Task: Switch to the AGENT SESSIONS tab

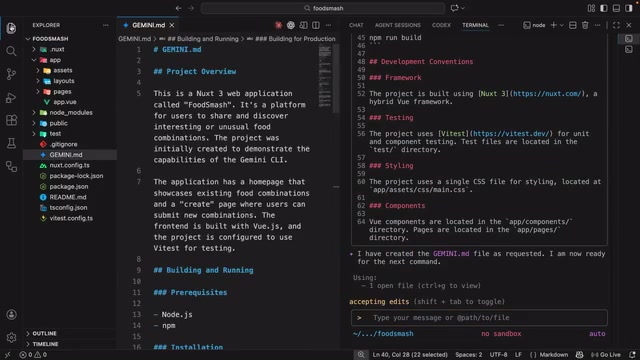Action: point(398,25)
